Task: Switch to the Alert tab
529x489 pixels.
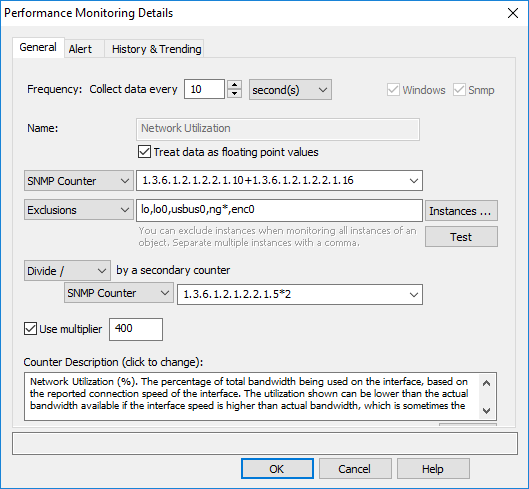Action: click(x=80, y=49)
